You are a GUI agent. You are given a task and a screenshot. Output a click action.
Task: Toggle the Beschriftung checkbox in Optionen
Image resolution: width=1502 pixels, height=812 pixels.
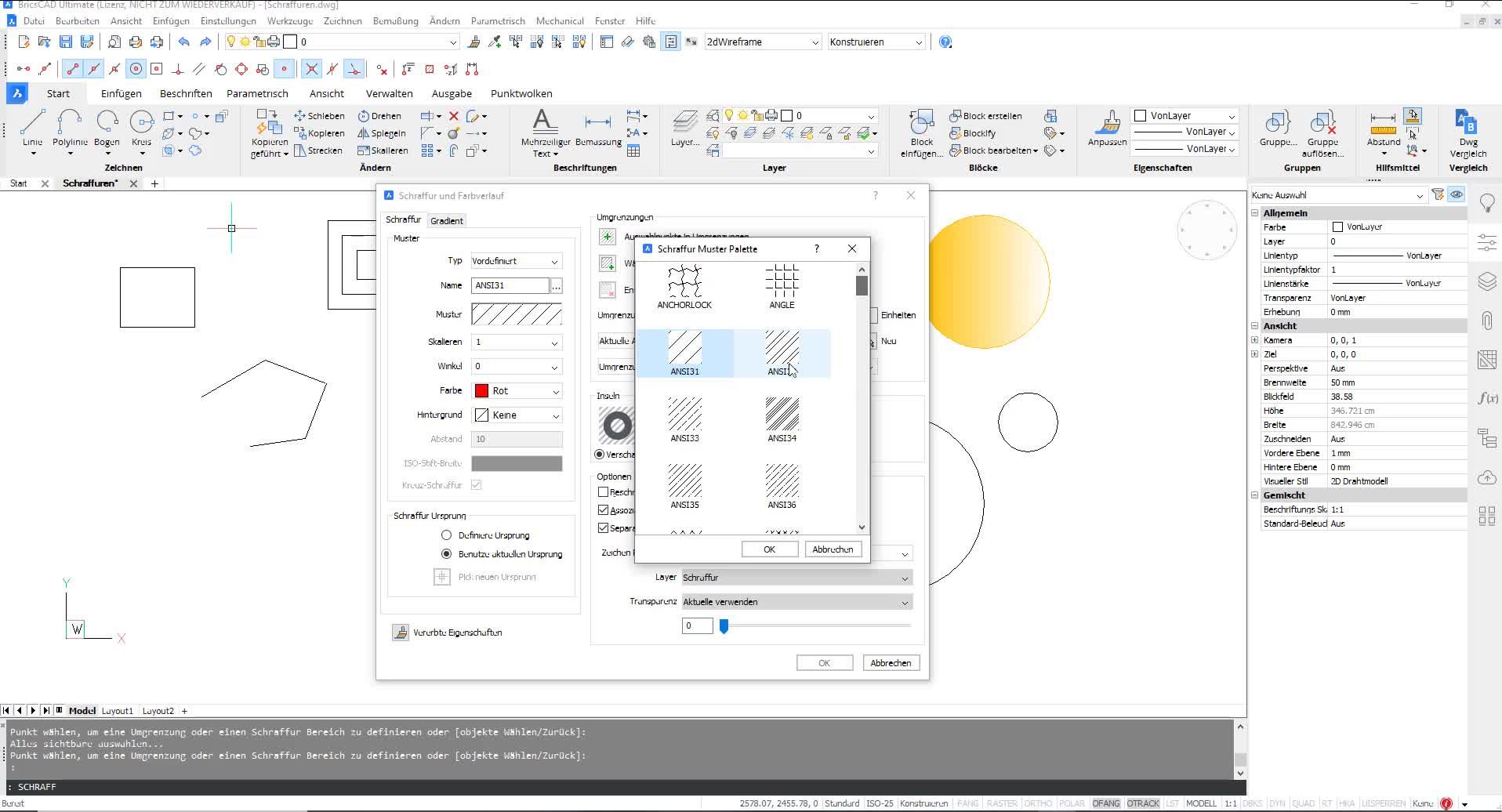click(603, 492)
